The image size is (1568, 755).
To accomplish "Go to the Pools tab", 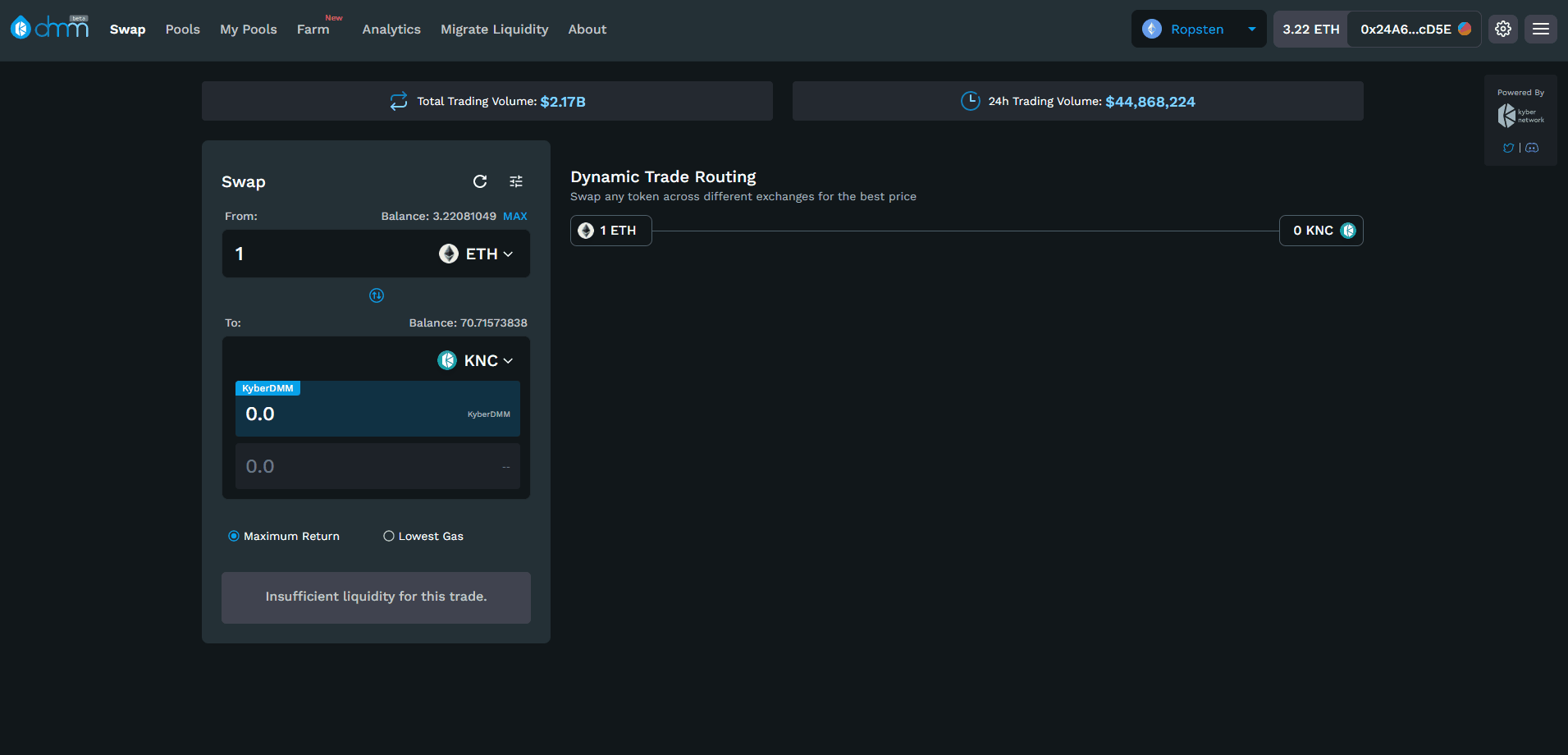I will (x=182, y=29).
